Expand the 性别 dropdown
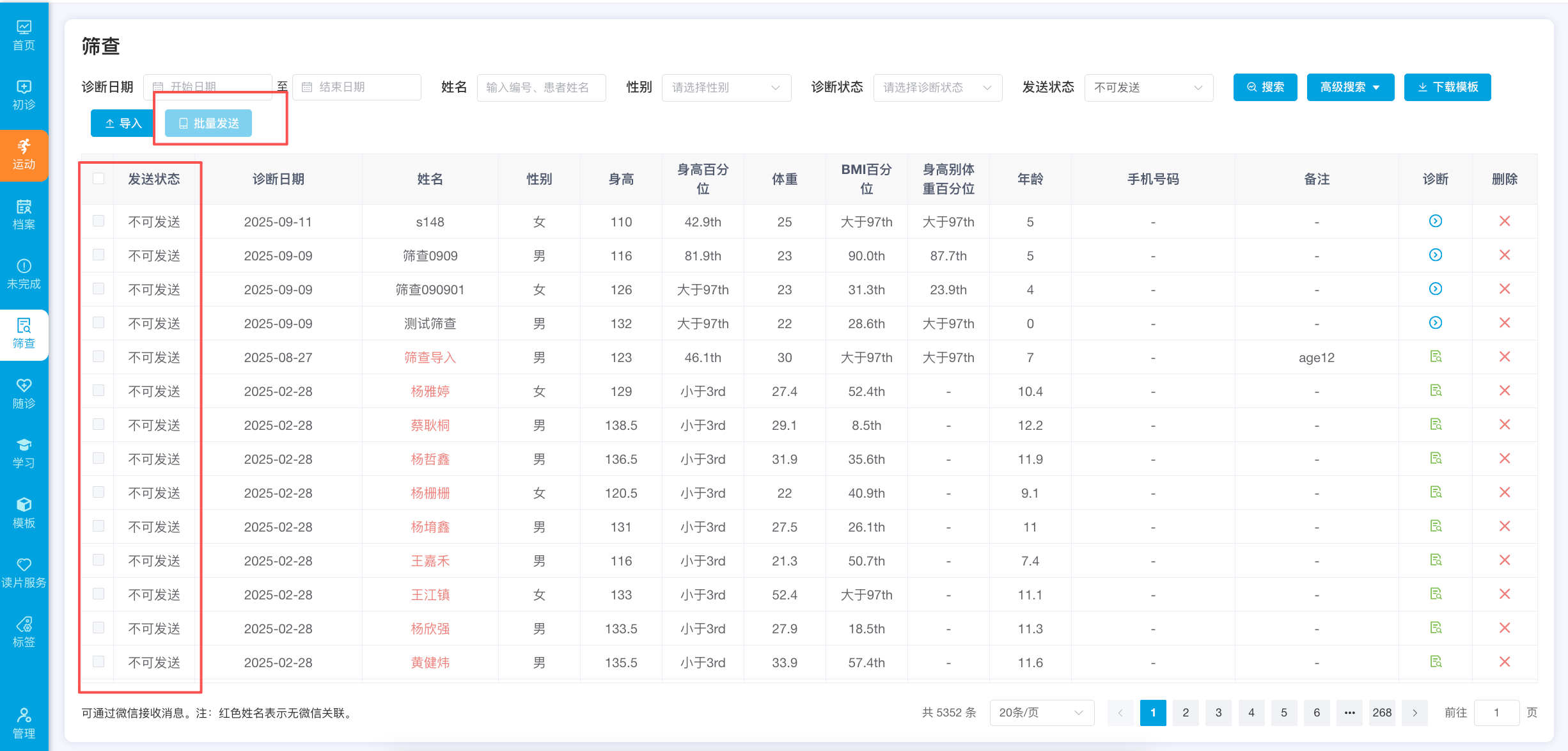1568x751 pixels. pyautogui.click(x=726, y=88)
